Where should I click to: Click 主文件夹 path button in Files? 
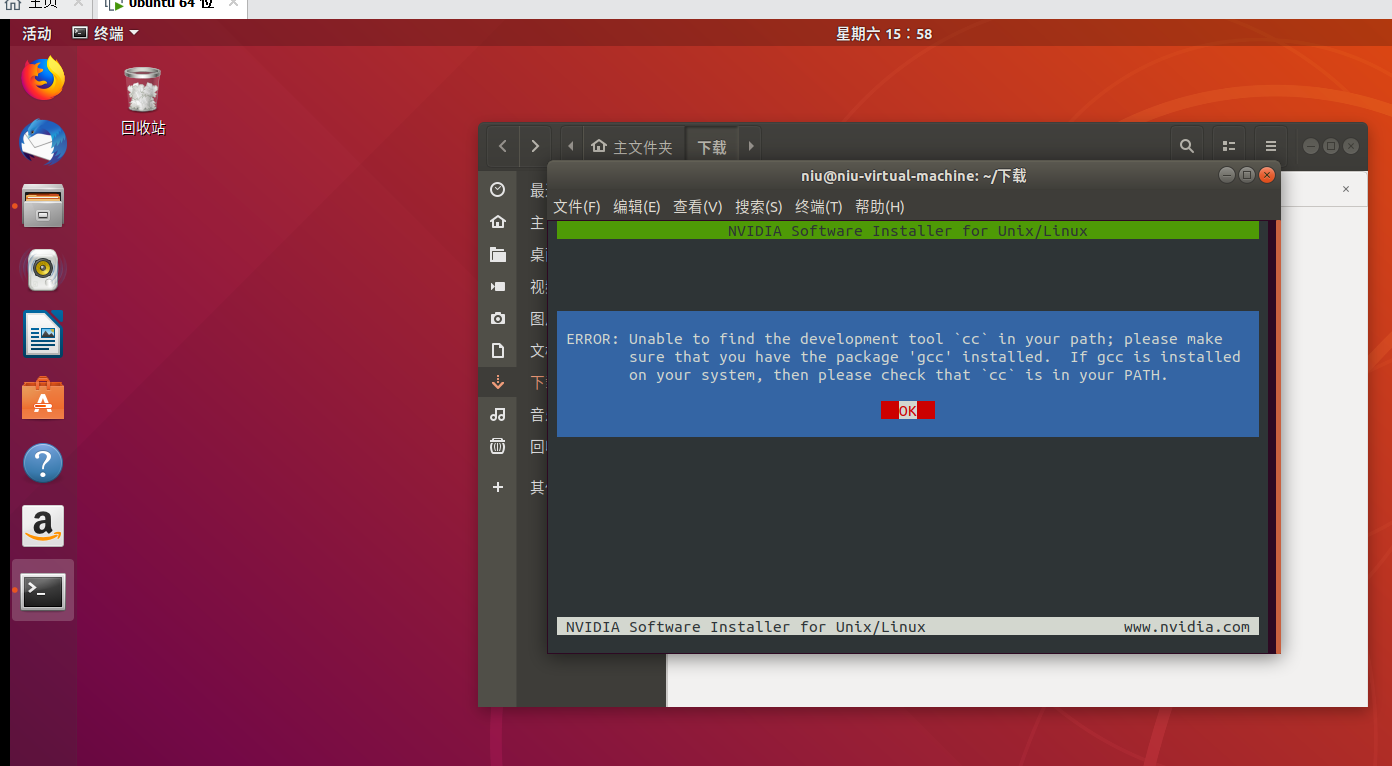(x=632, y=146)
